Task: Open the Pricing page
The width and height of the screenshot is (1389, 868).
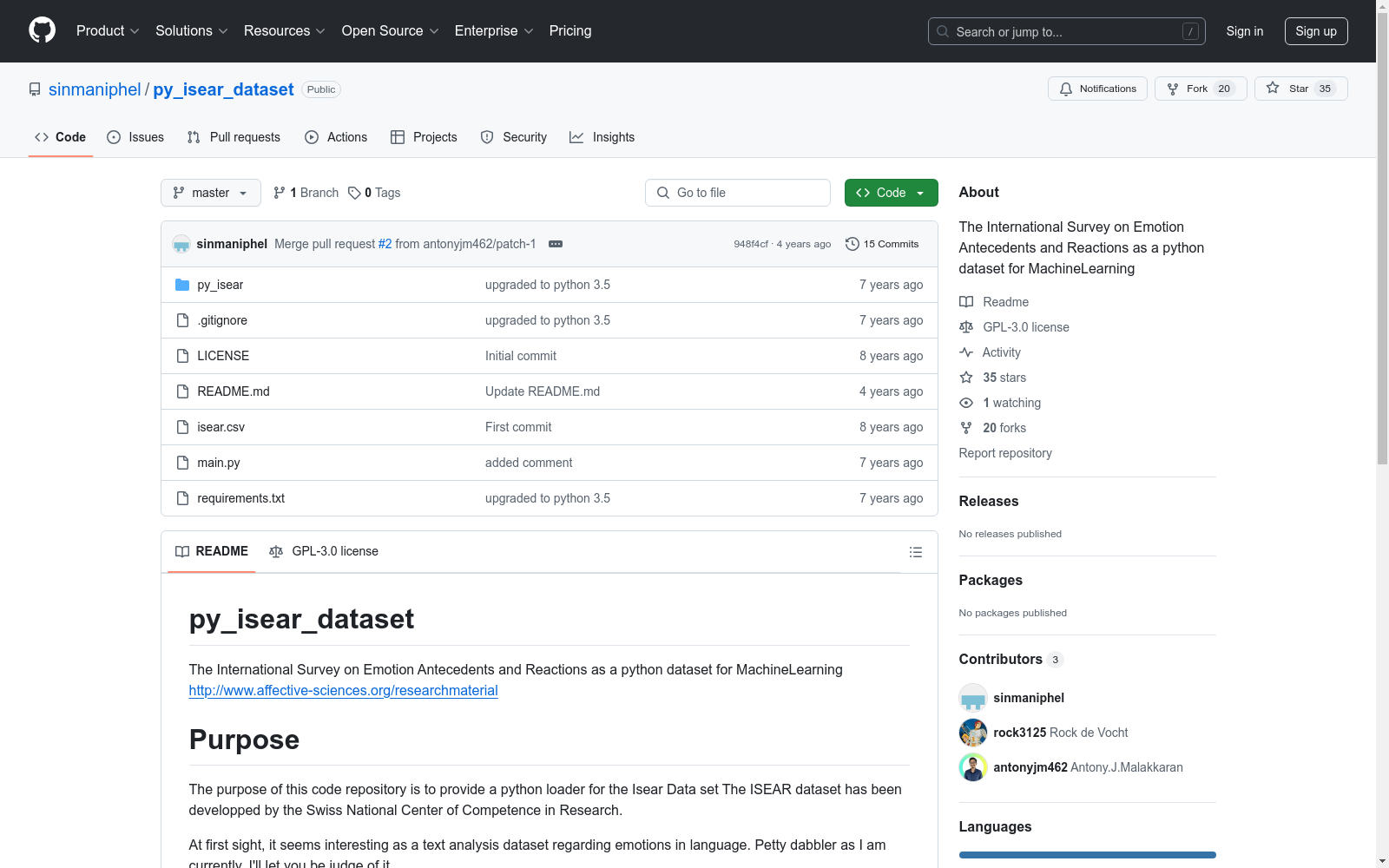Action: pos(570,31)
